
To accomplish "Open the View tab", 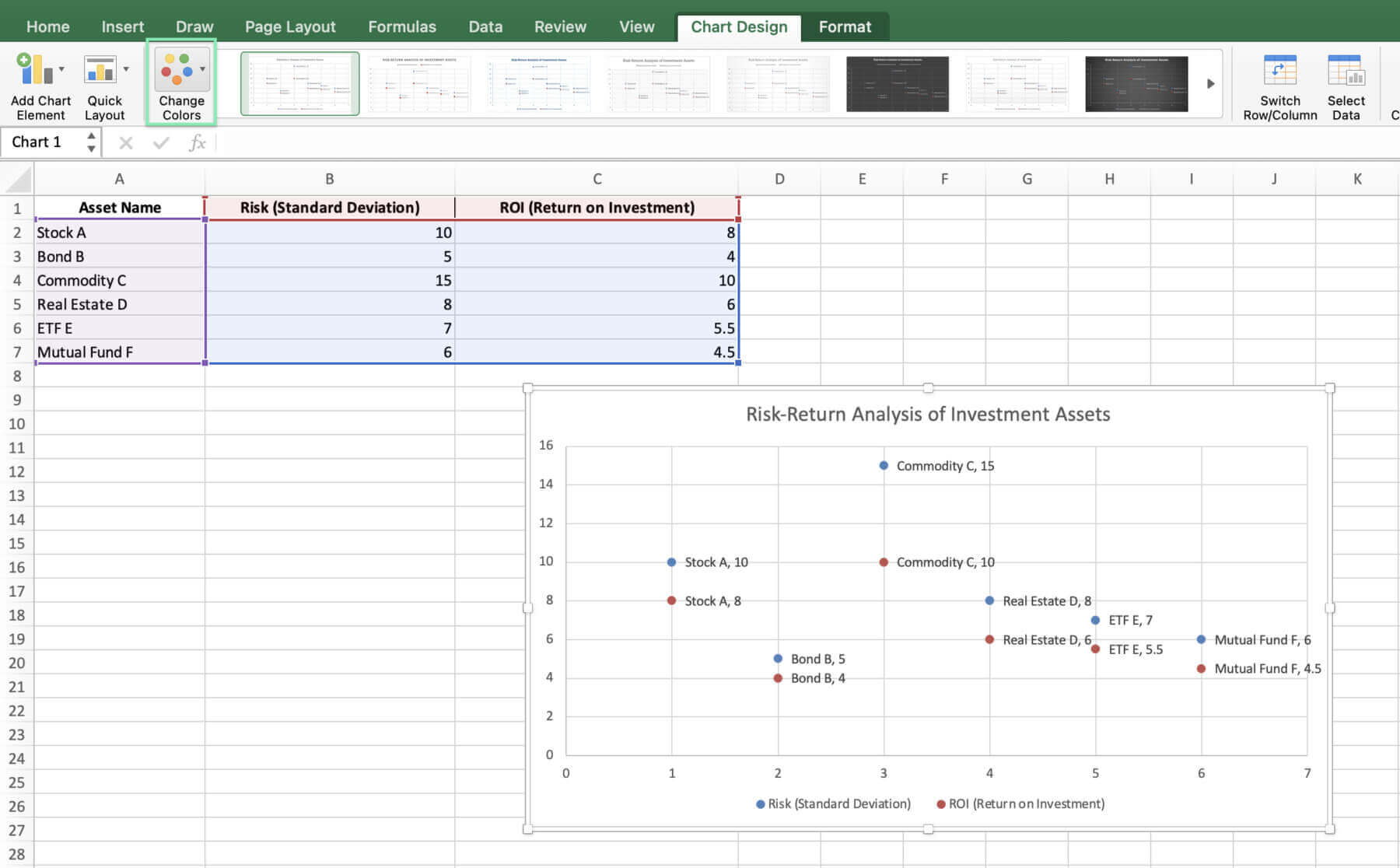I will click(x=636, y=26).
